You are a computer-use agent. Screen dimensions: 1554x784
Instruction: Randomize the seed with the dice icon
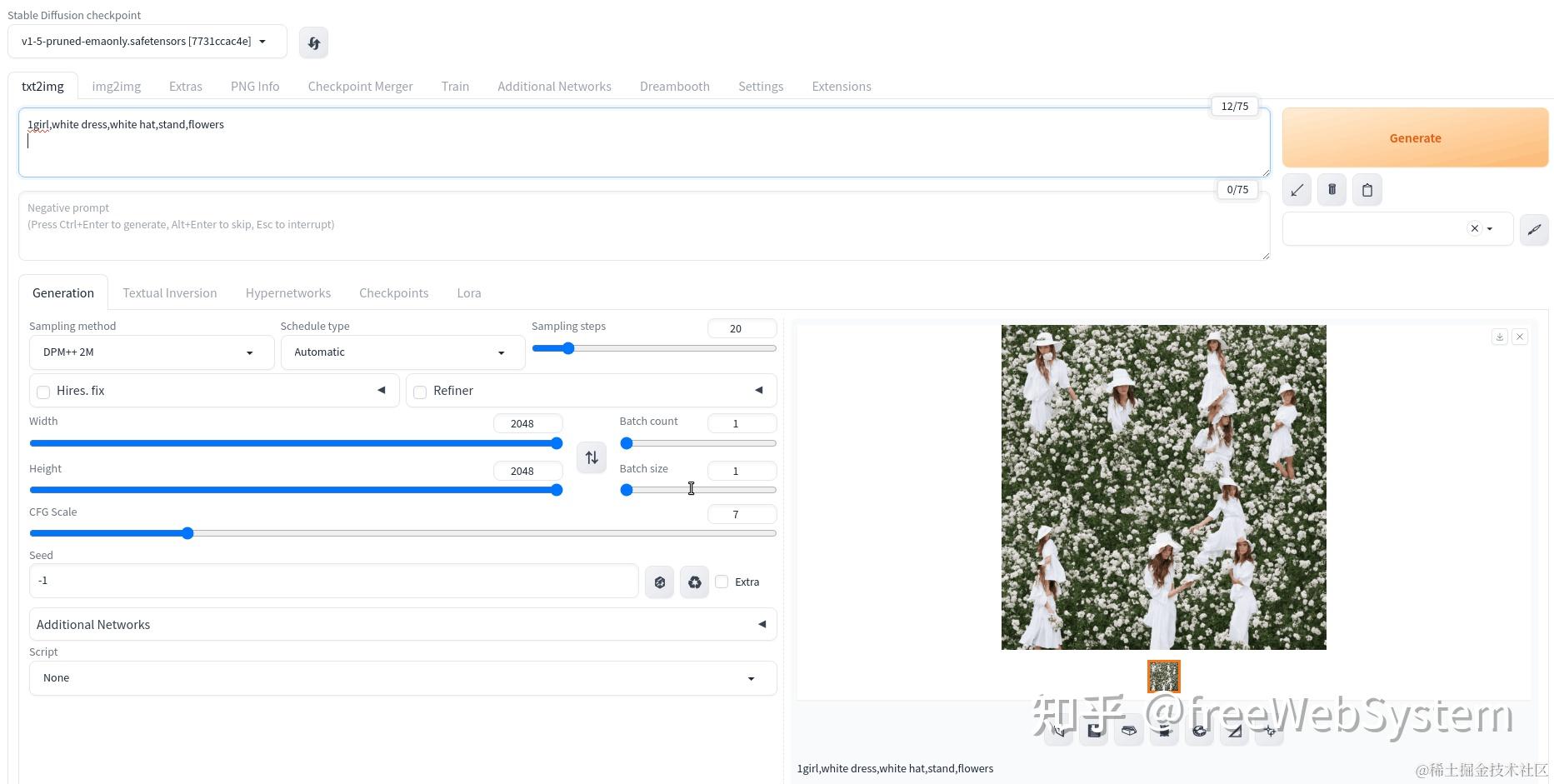[659, 582]
